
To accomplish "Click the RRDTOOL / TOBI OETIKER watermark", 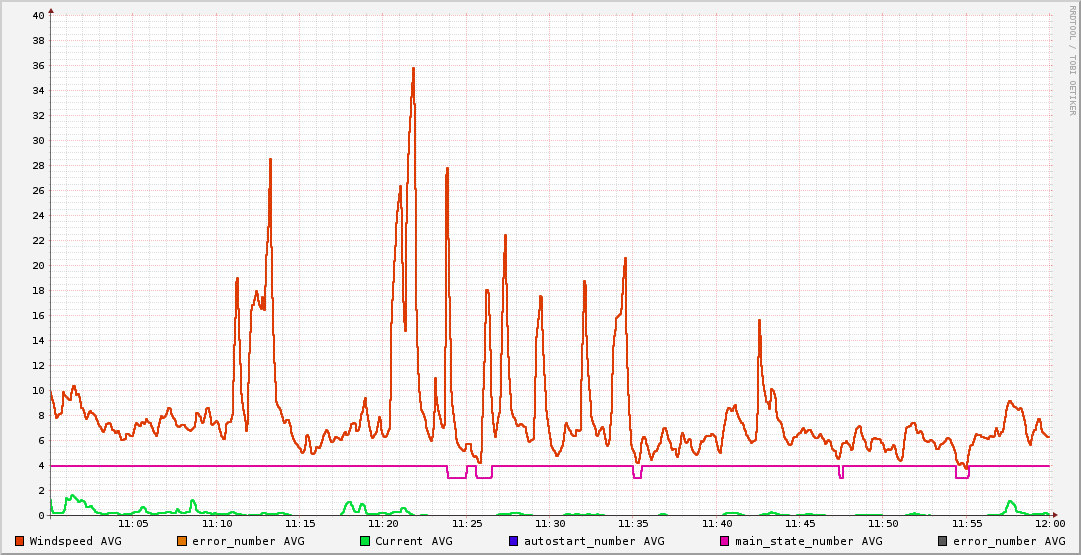I will (x=1072, y=60).
